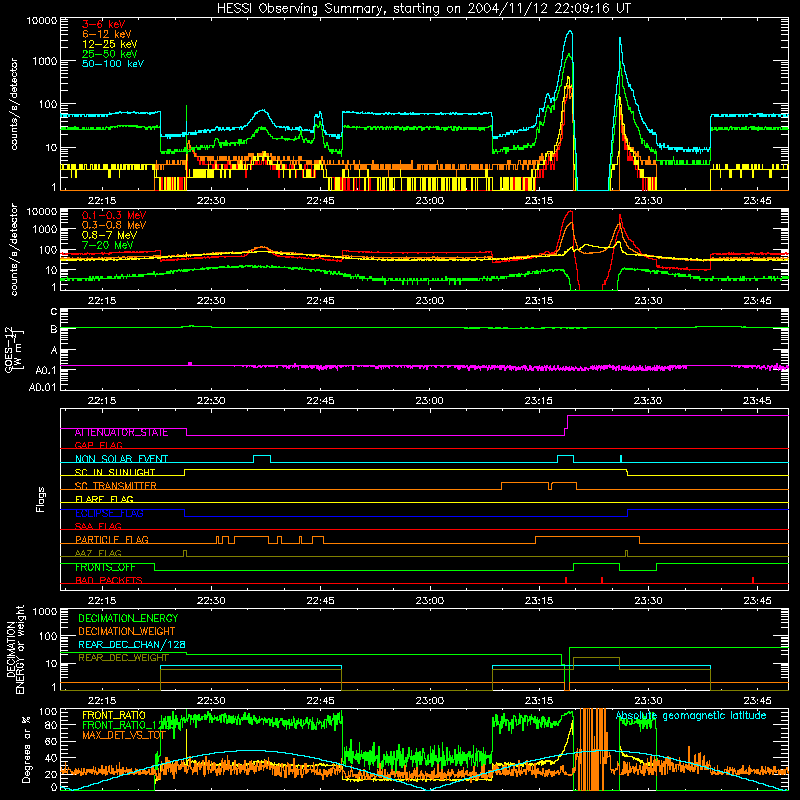Click the A0.01 tick label on GOES panel
Screen dimensions: 800x800
click(42, 387)
